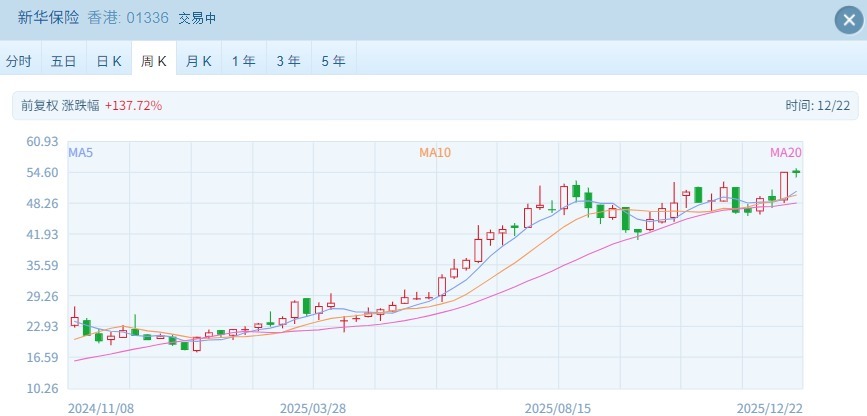This screenshot has width=867, height=416.
Task: Click the MA10 legend label
Action: 435,152
